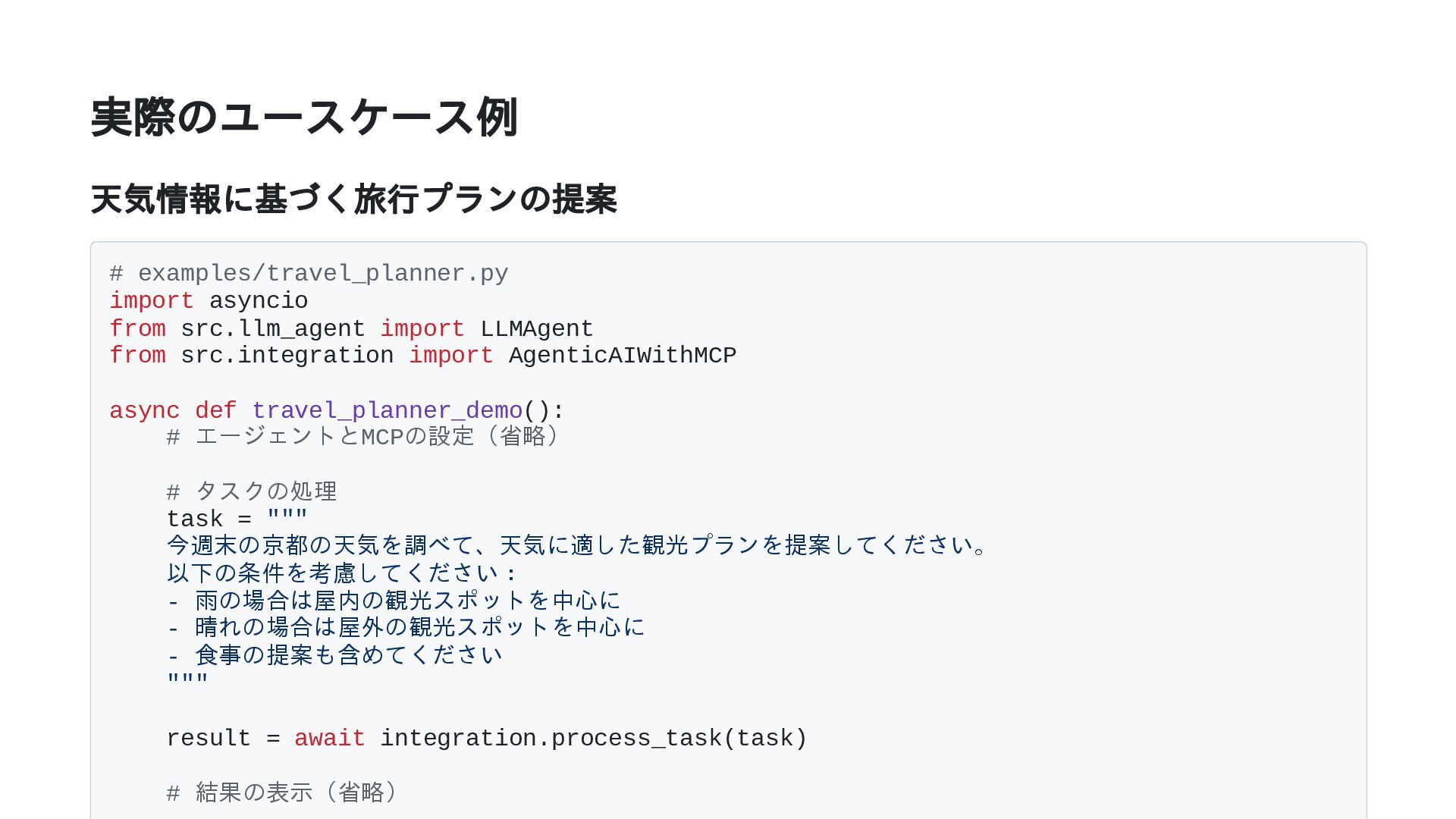
Task: Click the 食事の提案も含めてください bullet line
Action: click(334, 655)
